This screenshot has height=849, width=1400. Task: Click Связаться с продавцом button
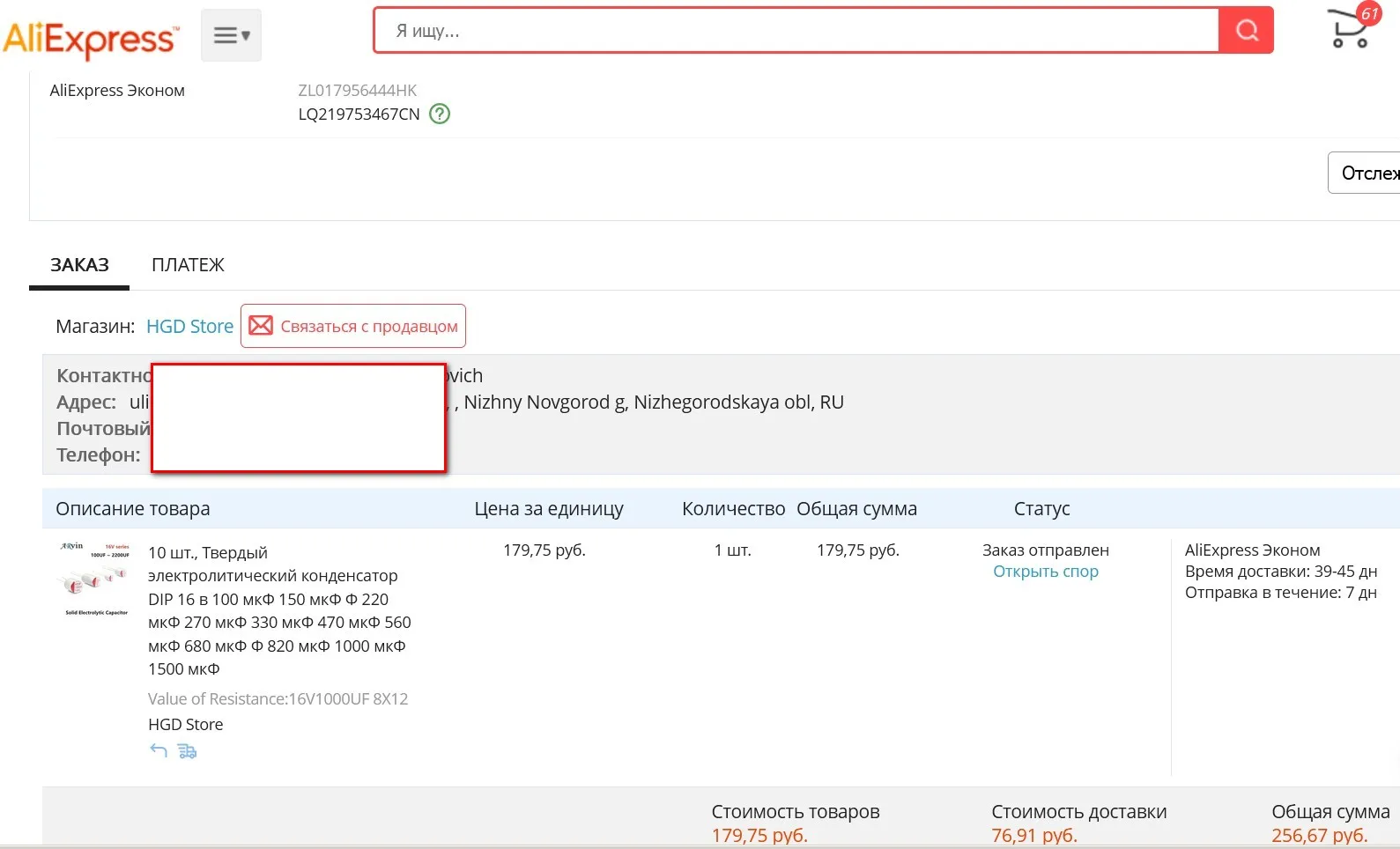(353, 326)
